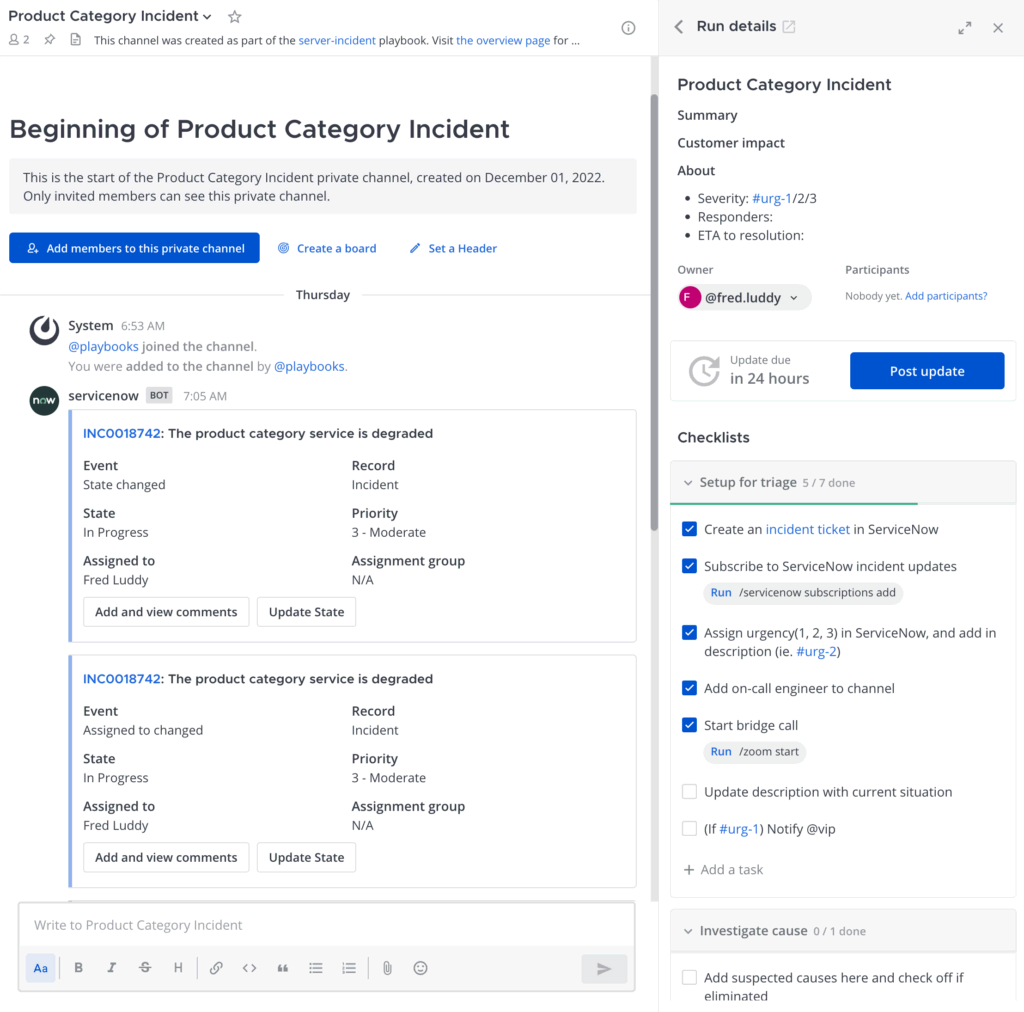Check Notify @vip task

689,829
